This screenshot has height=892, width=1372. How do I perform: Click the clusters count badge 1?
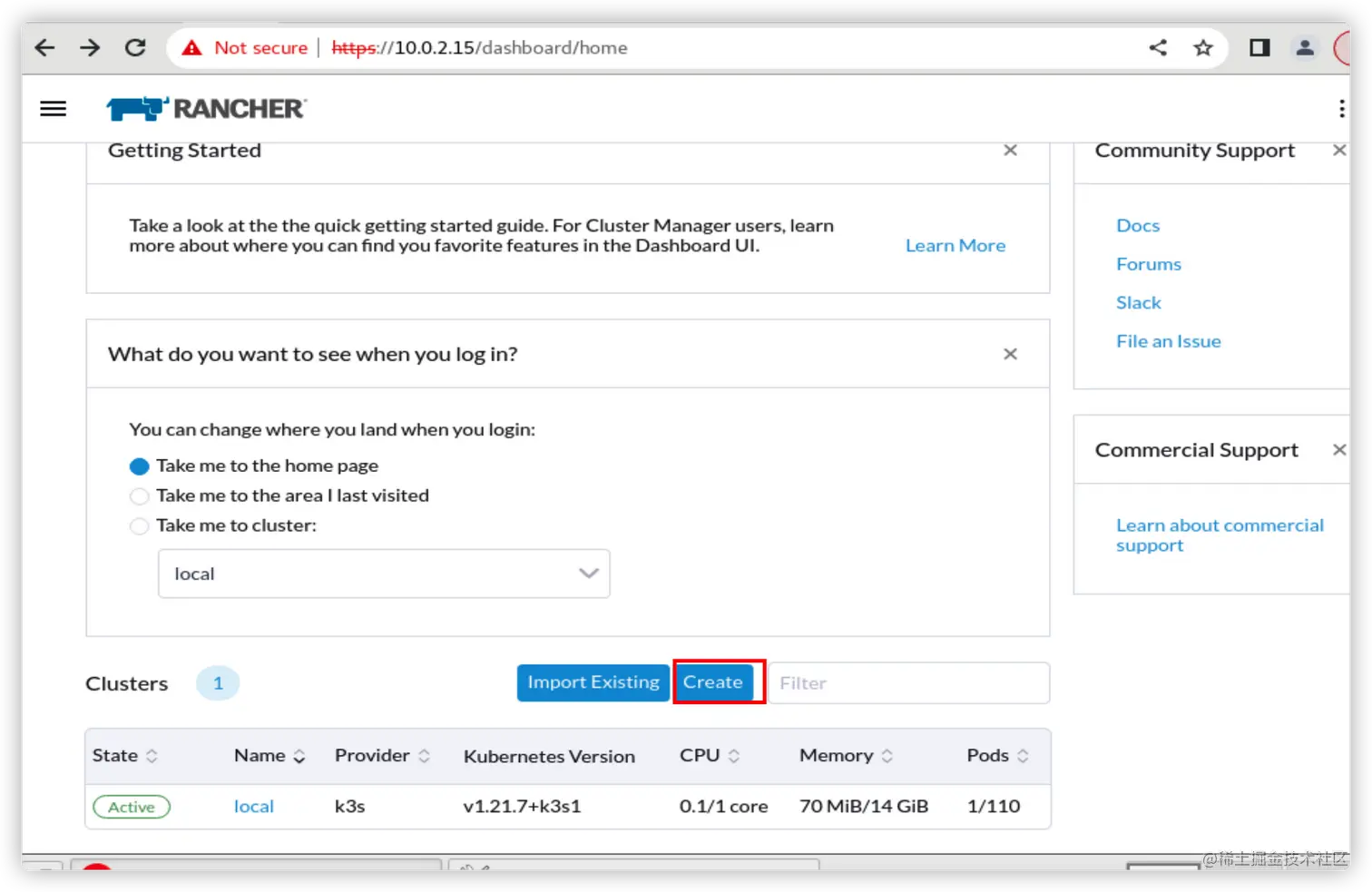click(x=218, y=683)
